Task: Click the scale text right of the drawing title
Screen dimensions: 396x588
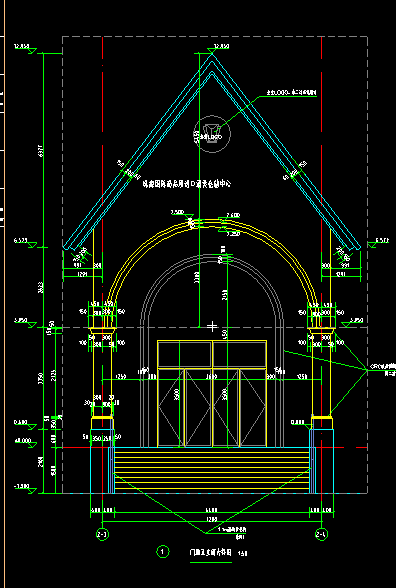Action: click(x=243, y=553)
